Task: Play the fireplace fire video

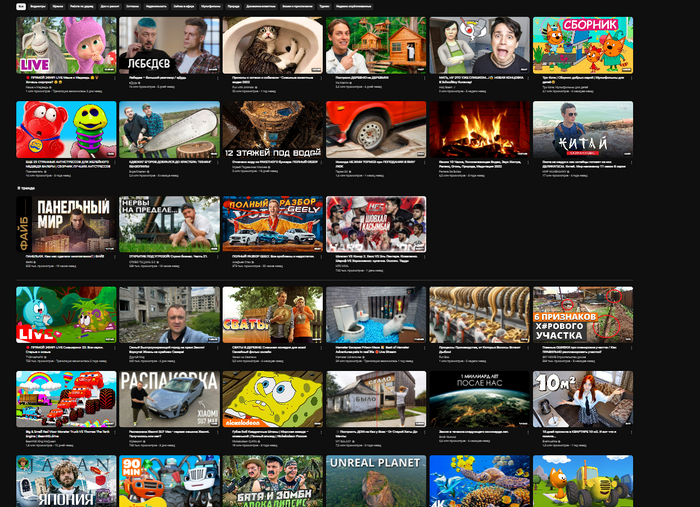Action: coord(478,129)
